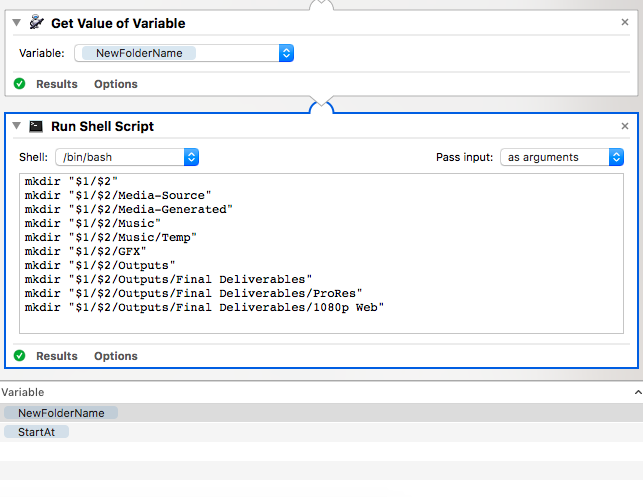
Task: Click green success checkmark in Run Shell Script
Action: [x=20, y=356]
